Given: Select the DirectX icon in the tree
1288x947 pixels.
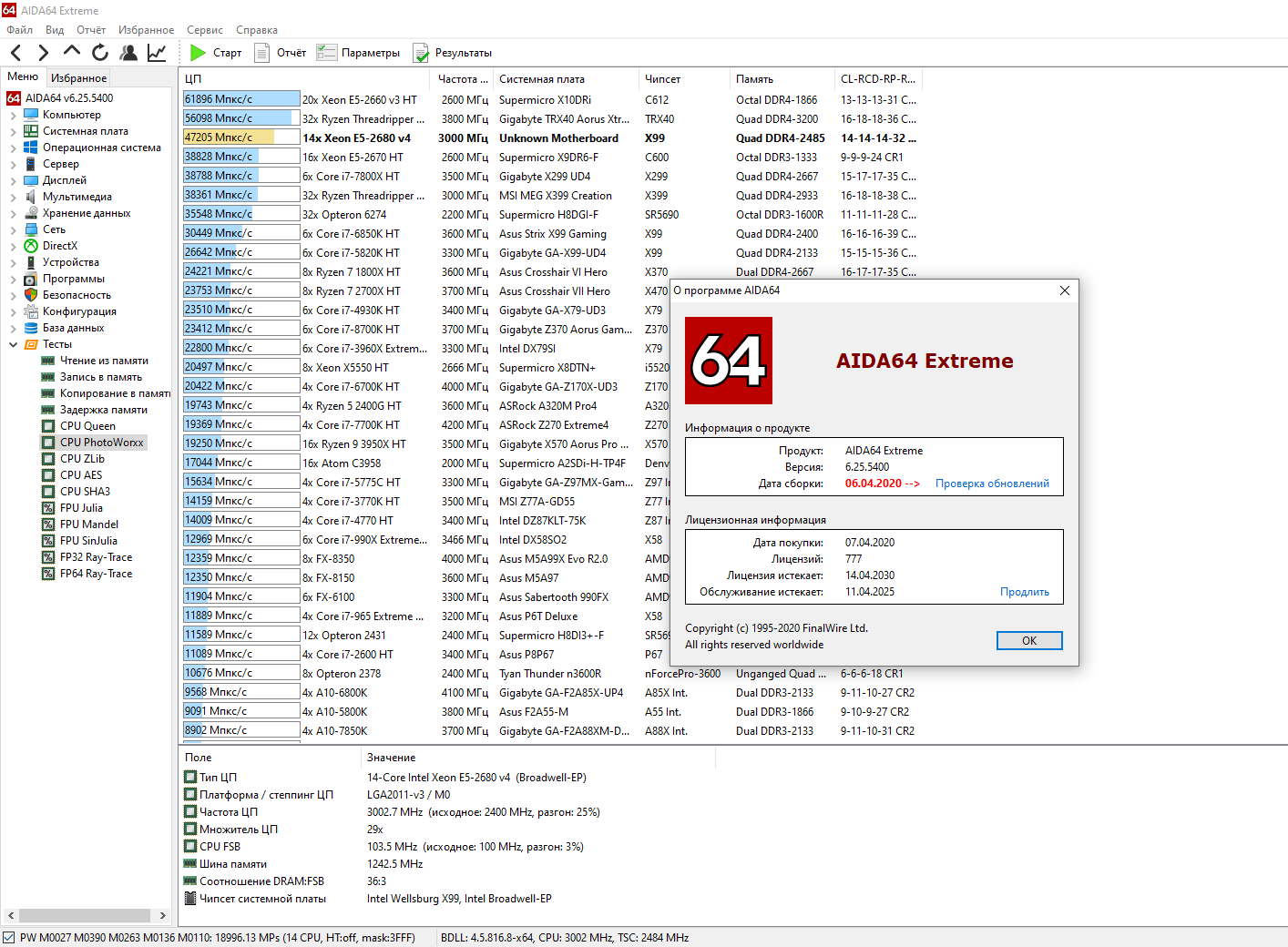Looking at the screenshot, I should point(31,246).
